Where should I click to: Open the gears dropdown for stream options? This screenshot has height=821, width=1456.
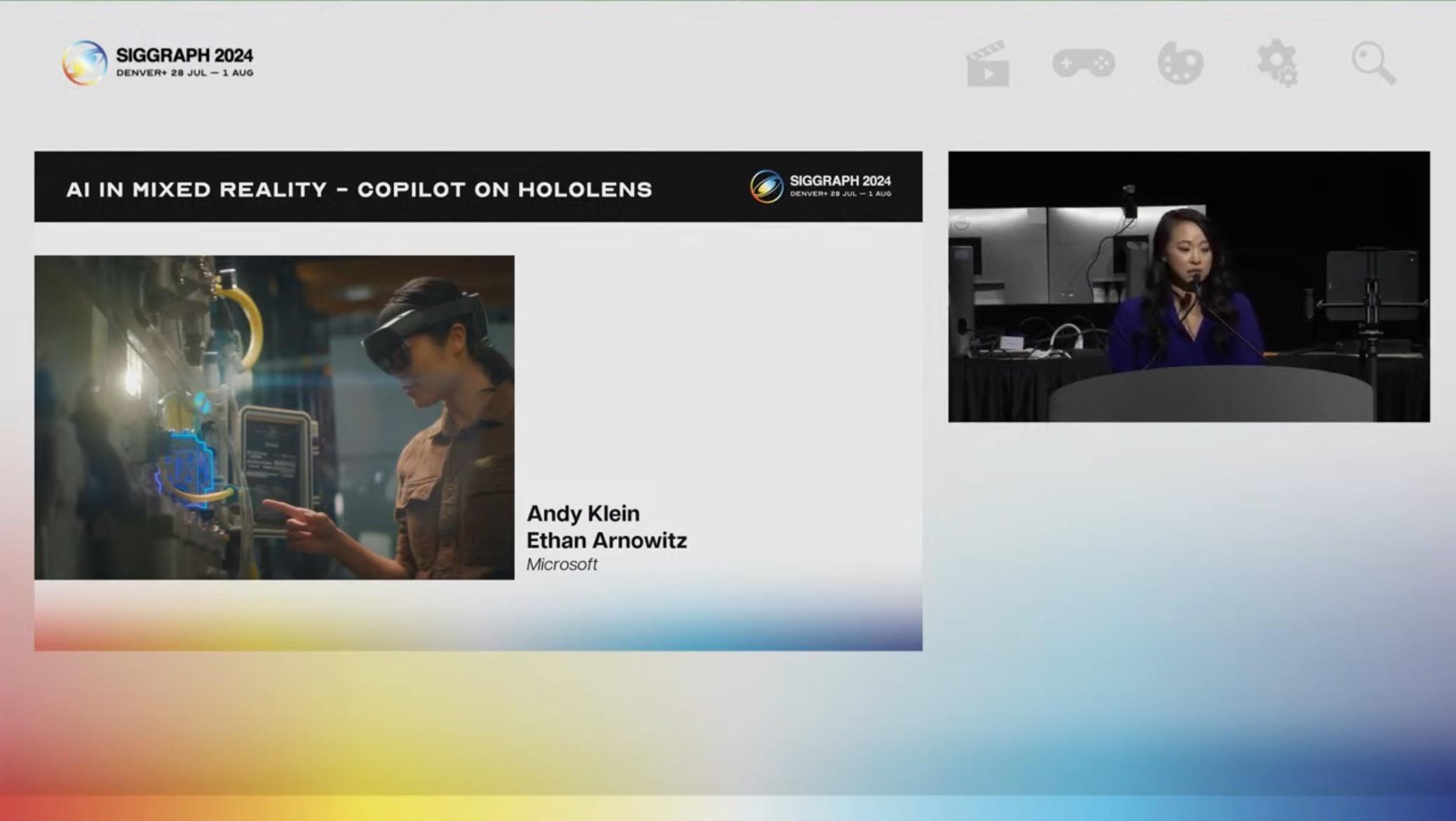pyautogui.click(x=1277, y=63)
